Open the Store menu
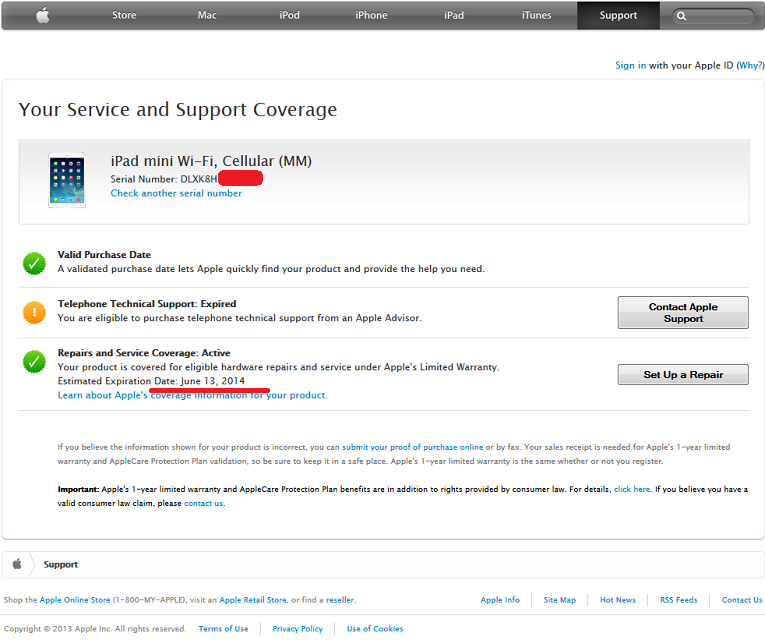Viewport: 765px width, 640px height. tap(124, 15)
